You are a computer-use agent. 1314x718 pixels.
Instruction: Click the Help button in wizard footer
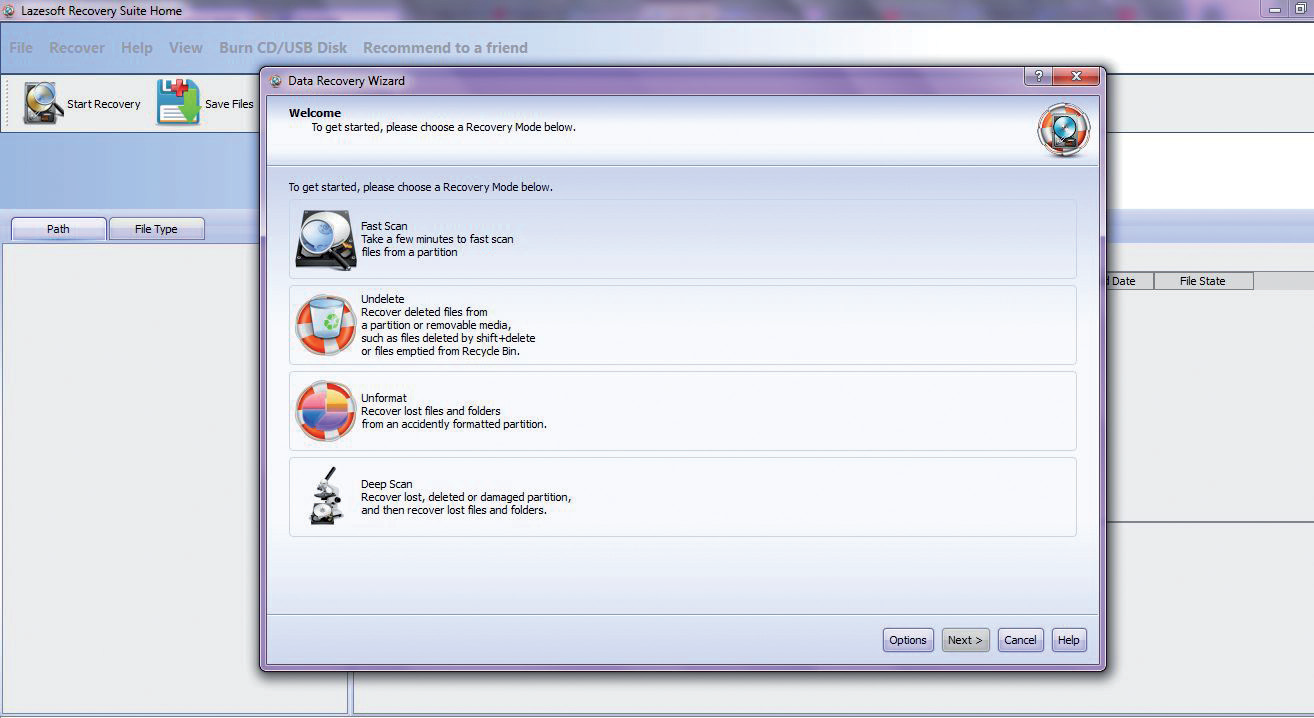(1069, 640)
